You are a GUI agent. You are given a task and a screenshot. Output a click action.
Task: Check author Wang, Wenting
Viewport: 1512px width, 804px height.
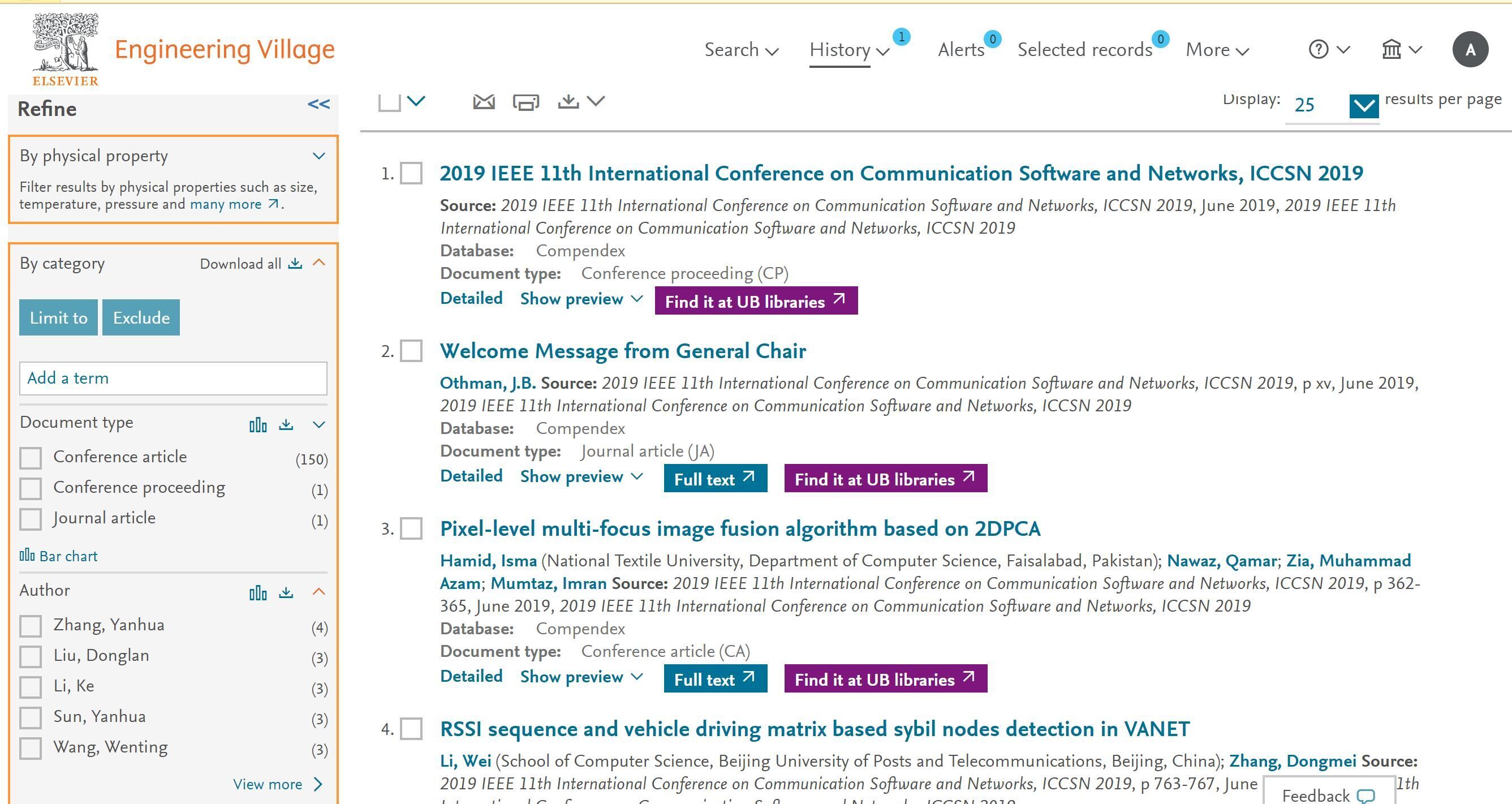[31, 748]
